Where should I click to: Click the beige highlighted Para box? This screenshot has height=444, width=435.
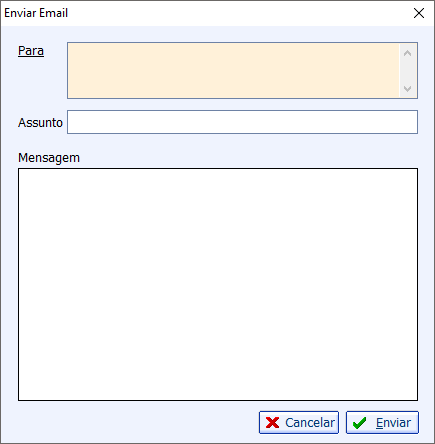(233, 70)
